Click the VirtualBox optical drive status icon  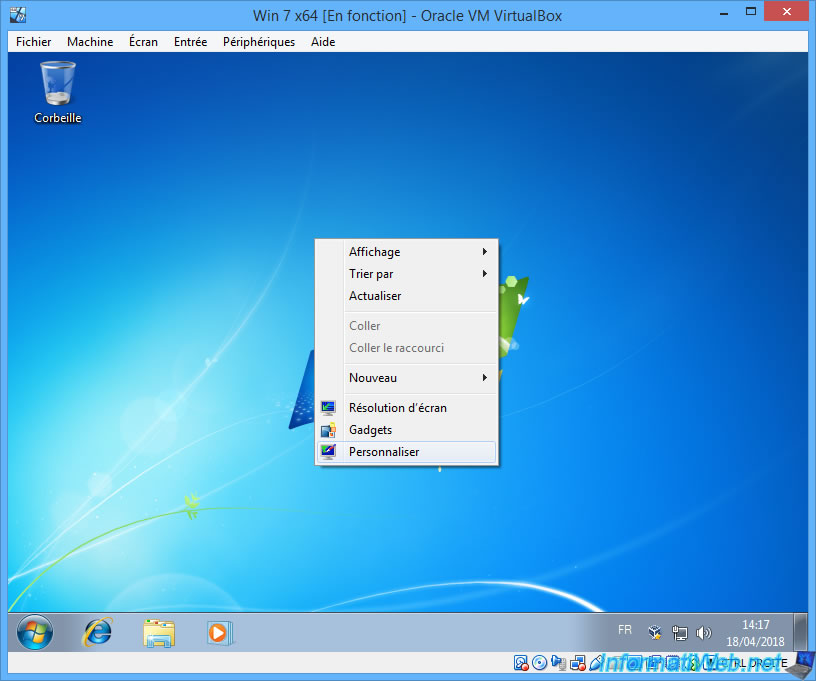pyautogui.click(x=540, y=662)
